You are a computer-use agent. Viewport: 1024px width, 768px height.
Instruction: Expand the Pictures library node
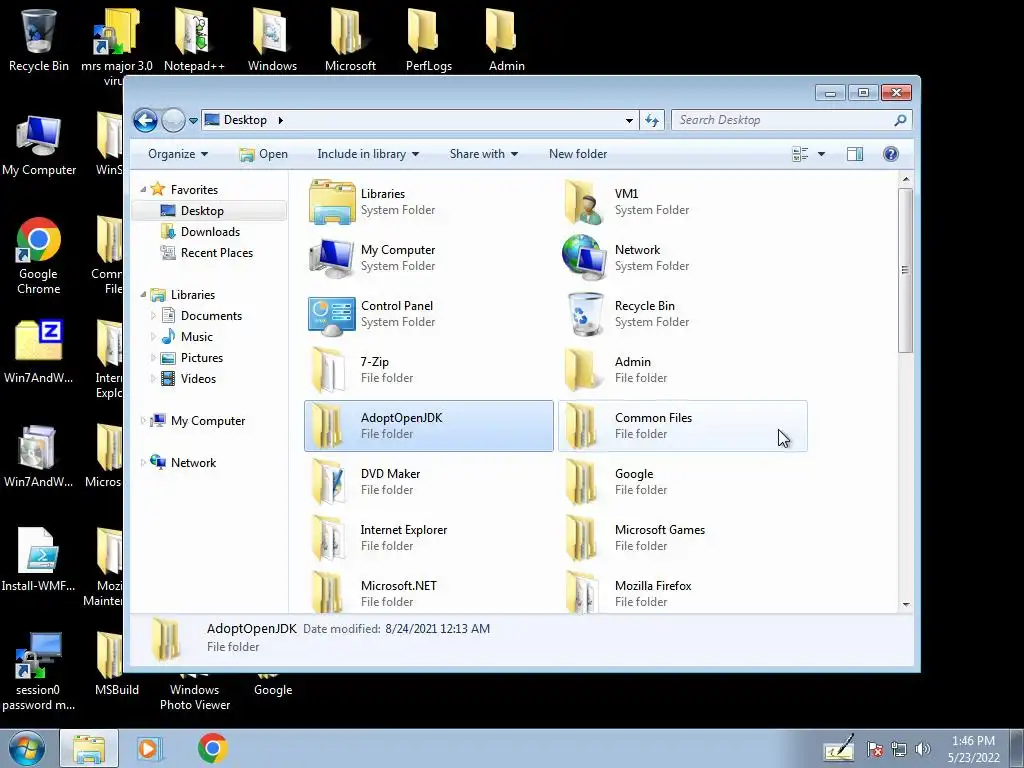click(x=153, y=358)
